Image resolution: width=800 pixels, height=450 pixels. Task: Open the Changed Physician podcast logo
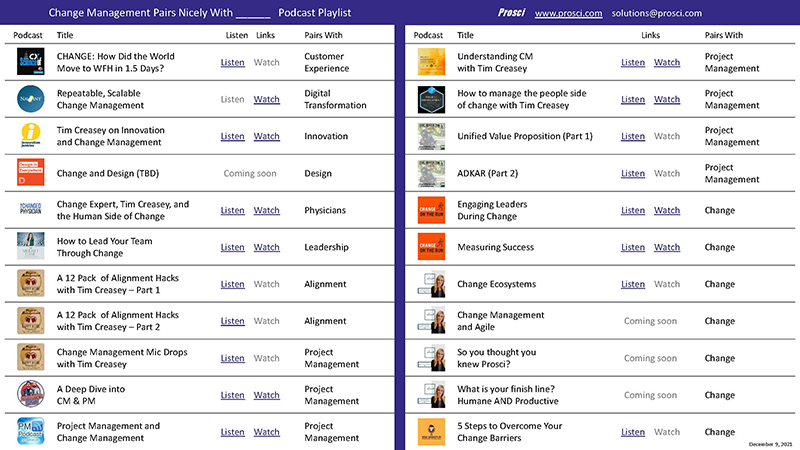pyautogui.click(x=32, y=210)
